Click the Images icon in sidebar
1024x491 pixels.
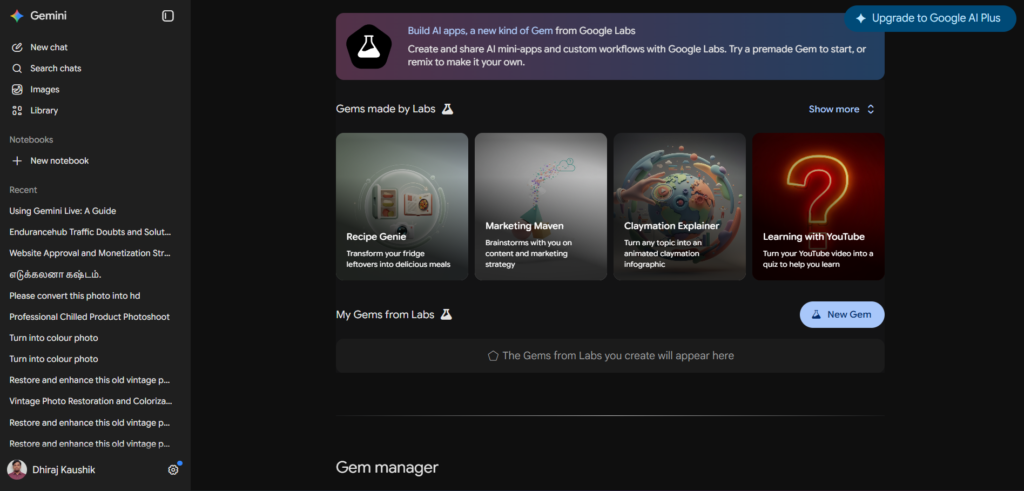coord(17,89)
